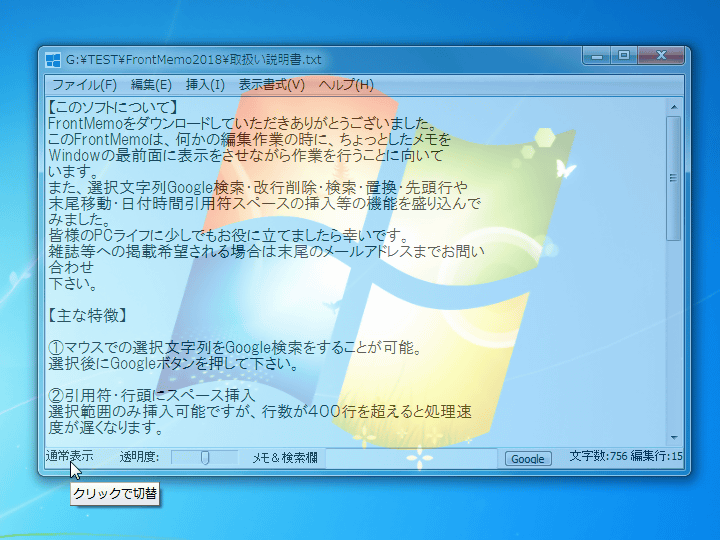Click the line starting ①マウスでの選択文字列
The width and height of the screenshot is (720, 540).
tap(235, 348)
